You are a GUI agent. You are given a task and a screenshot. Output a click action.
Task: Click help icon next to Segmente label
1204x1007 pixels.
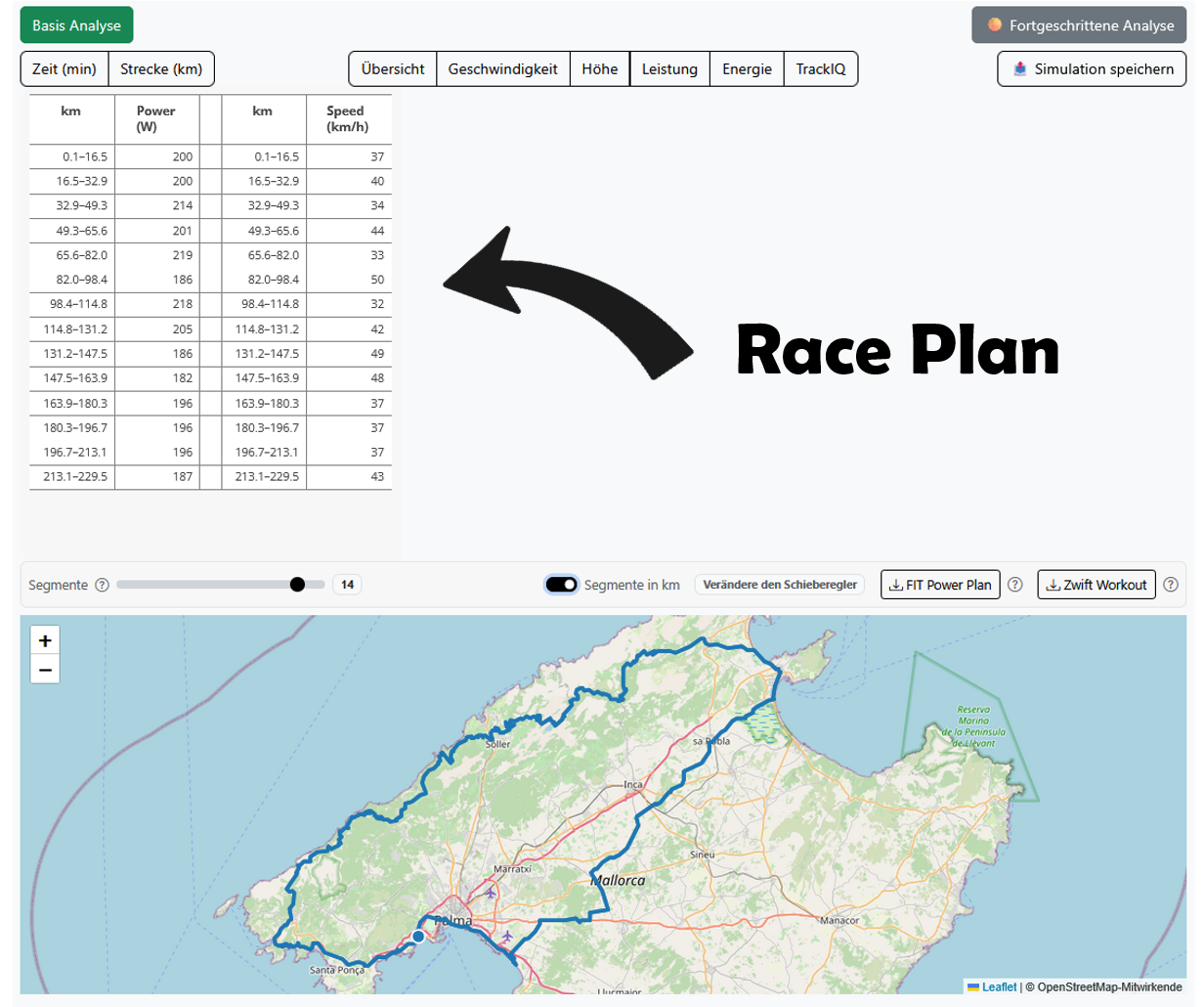pos(102,585)
